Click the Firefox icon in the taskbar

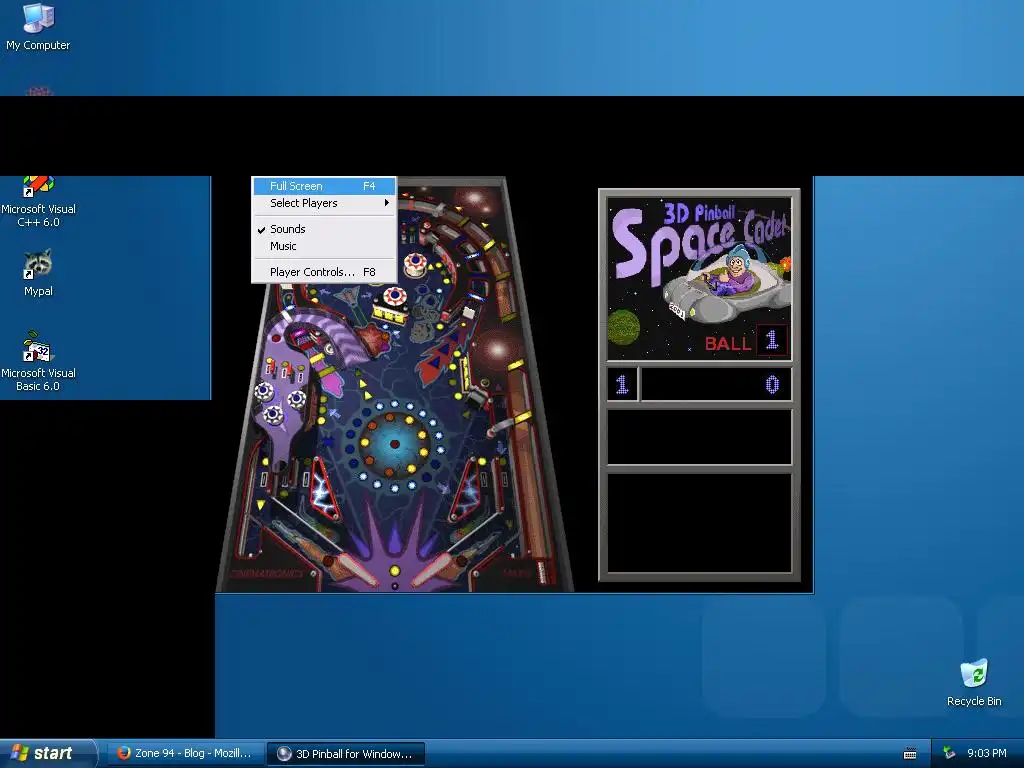point(123,754)
